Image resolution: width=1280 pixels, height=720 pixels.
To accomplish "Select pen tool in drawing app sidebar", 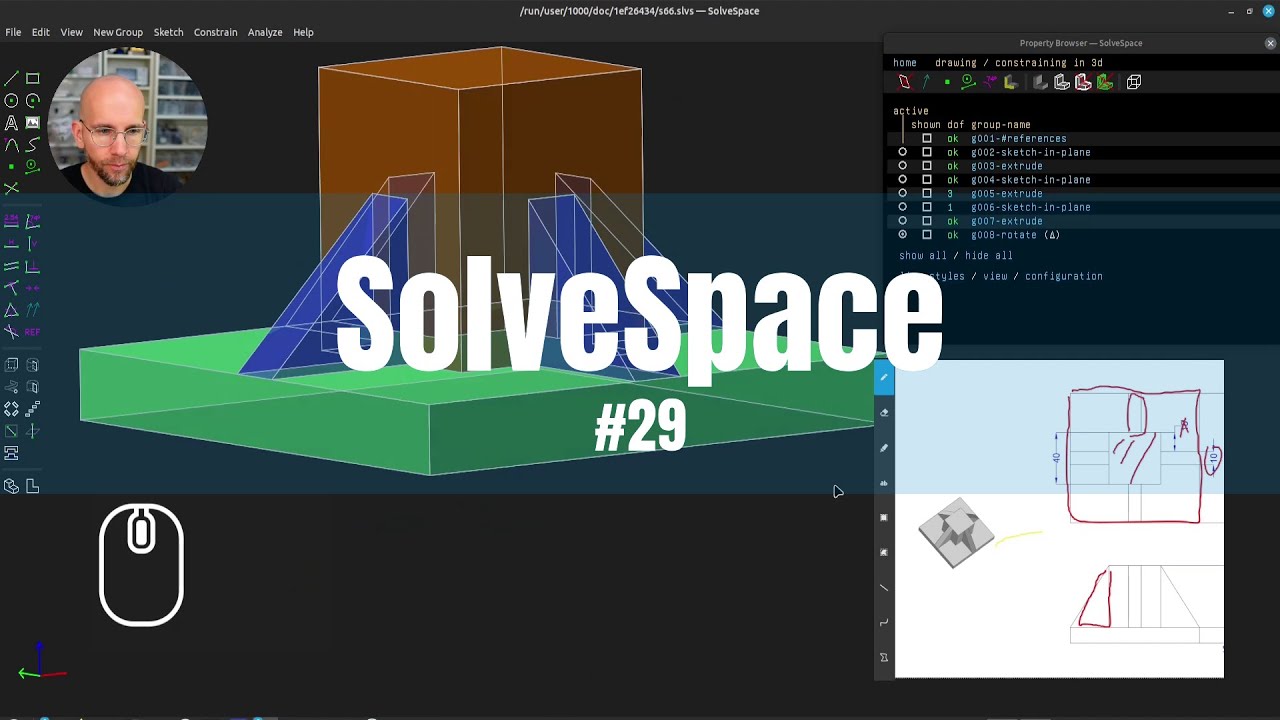I will coord(884,378).
